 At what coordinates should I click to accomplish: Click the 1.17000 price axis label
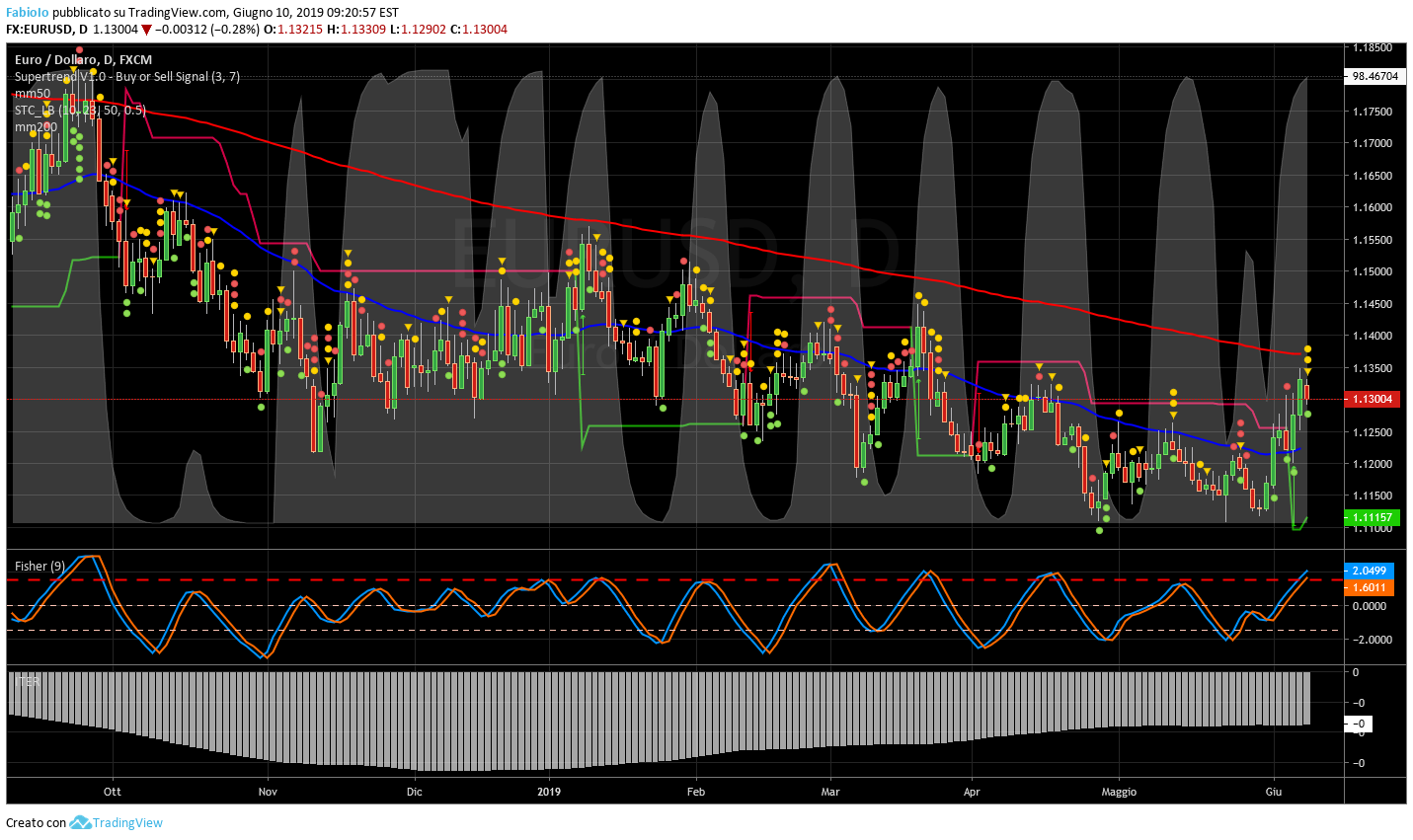click(1373, 143)
